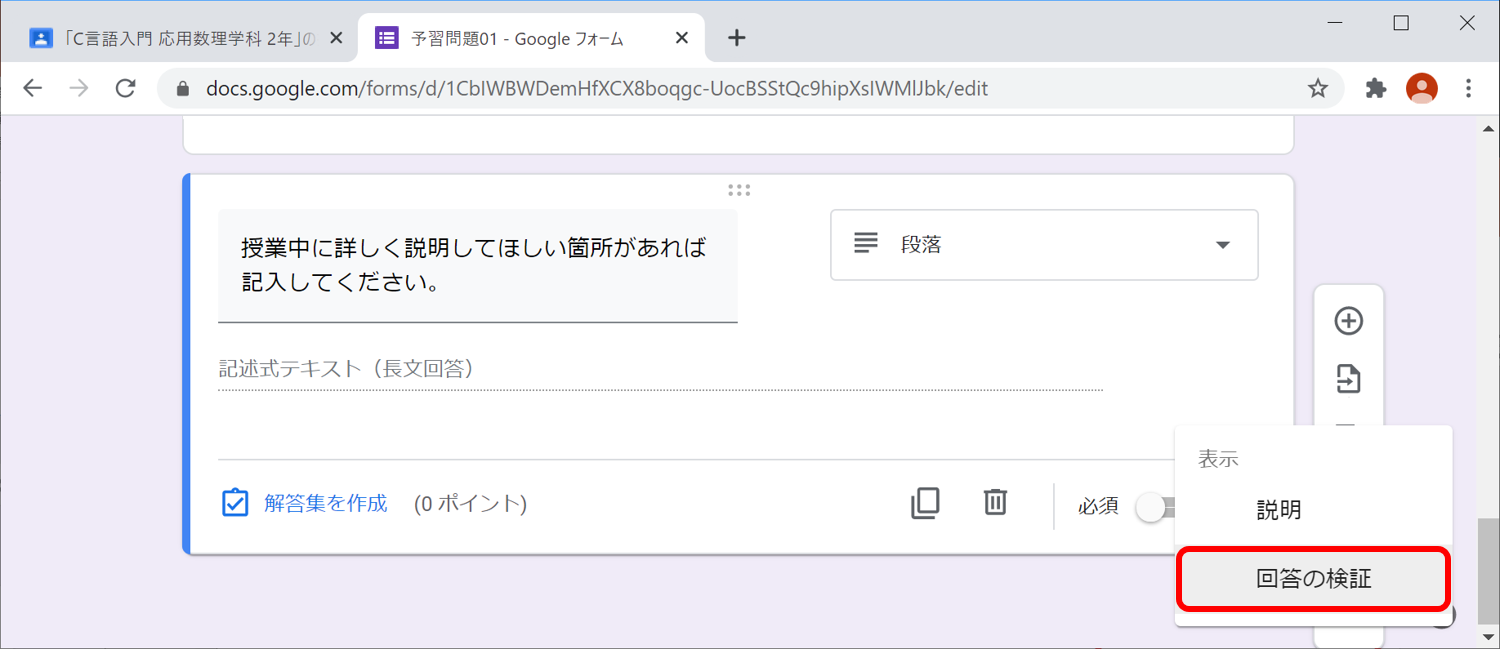
Task: Close the 予習問題01 Google フォーム tab
Action: (682, 38)
